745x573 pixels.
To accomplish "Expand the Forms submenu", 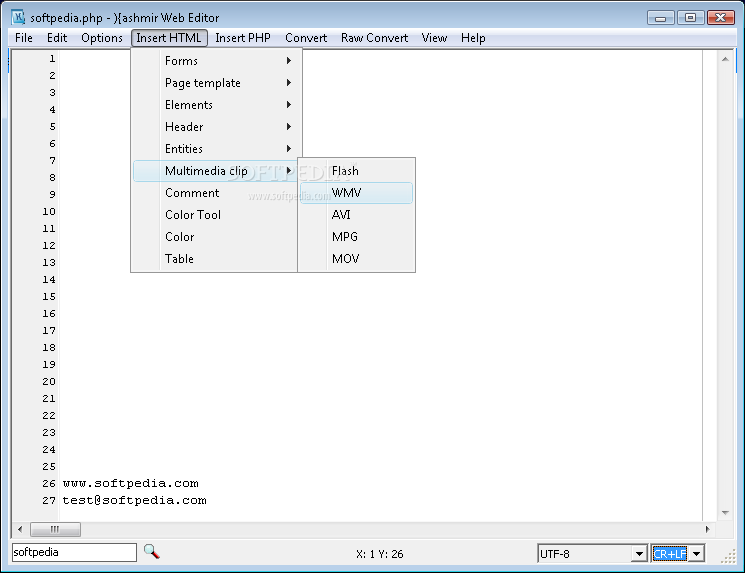I will [x=217, y=61].
